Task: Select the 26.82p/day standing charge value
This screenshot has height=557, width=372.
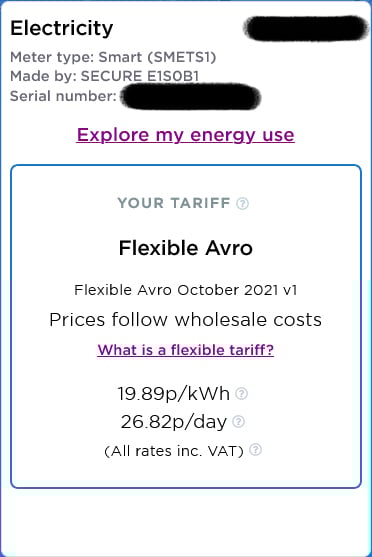Action: 174,422
